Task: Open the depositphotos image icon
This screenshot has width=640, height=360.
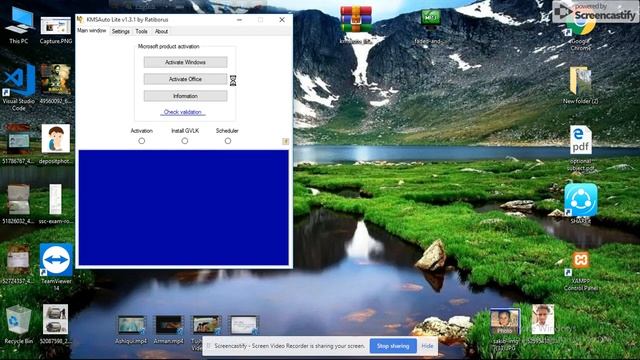Action: [56, 144]
